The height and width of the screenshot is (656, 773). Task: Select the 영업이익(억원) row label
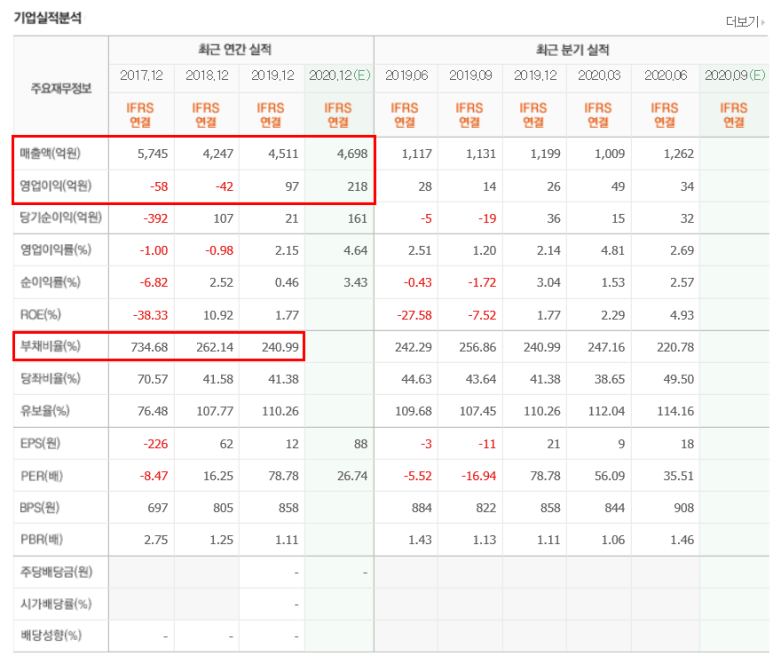(x=55, y=186)
